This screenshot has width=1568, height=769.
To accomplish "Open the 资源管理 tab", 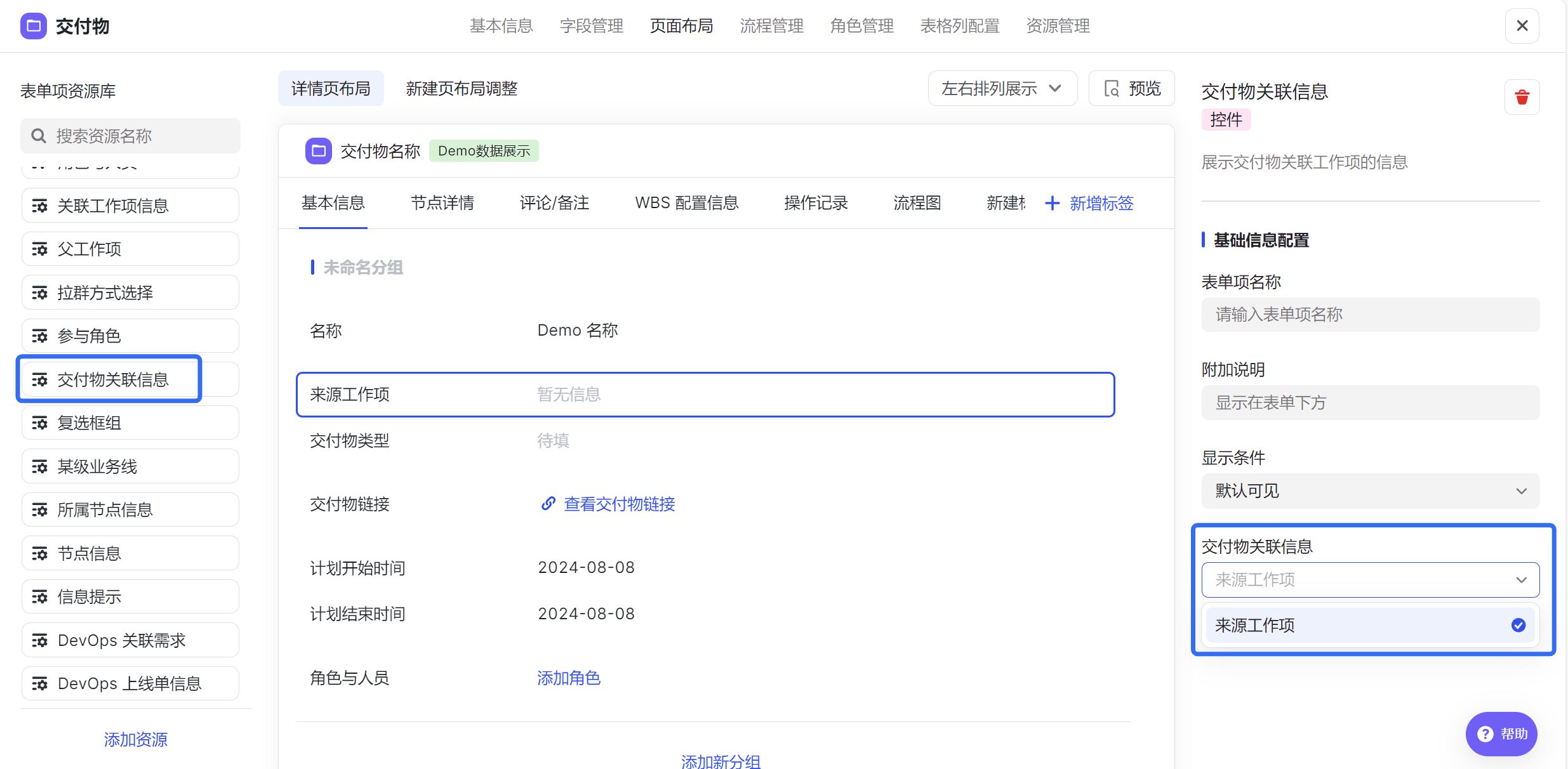I will point(1058,26).
